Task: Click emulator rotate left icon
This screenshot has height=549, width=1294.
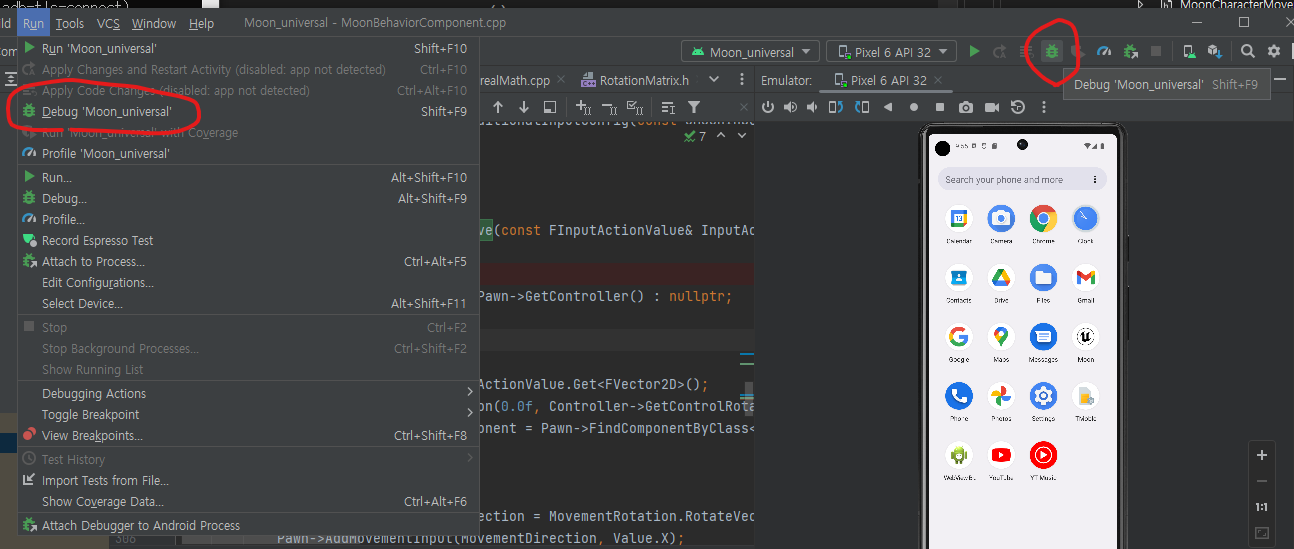Action: point(837,107)
